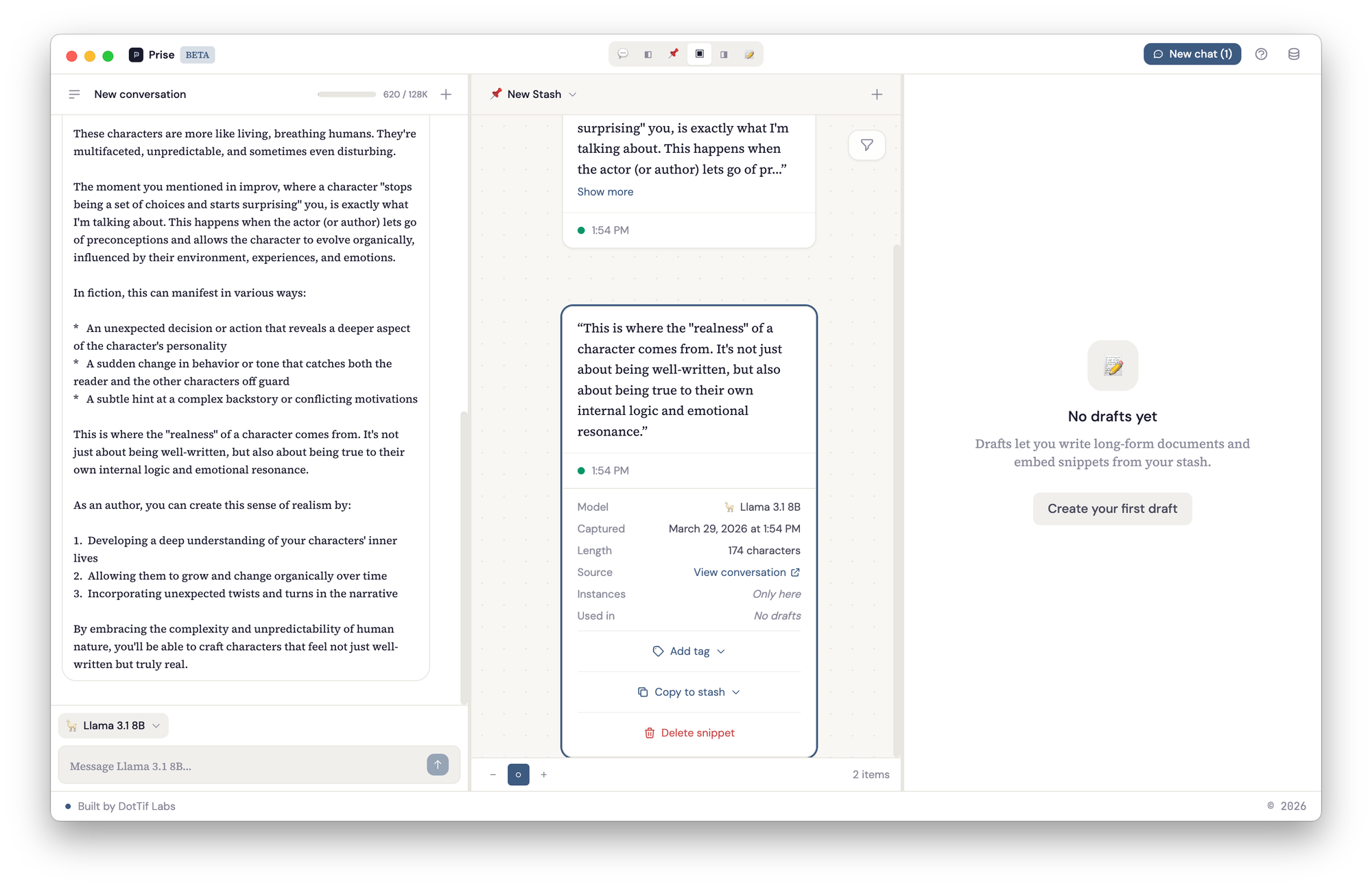Click 'Only here' instances value

click(777, 595)
